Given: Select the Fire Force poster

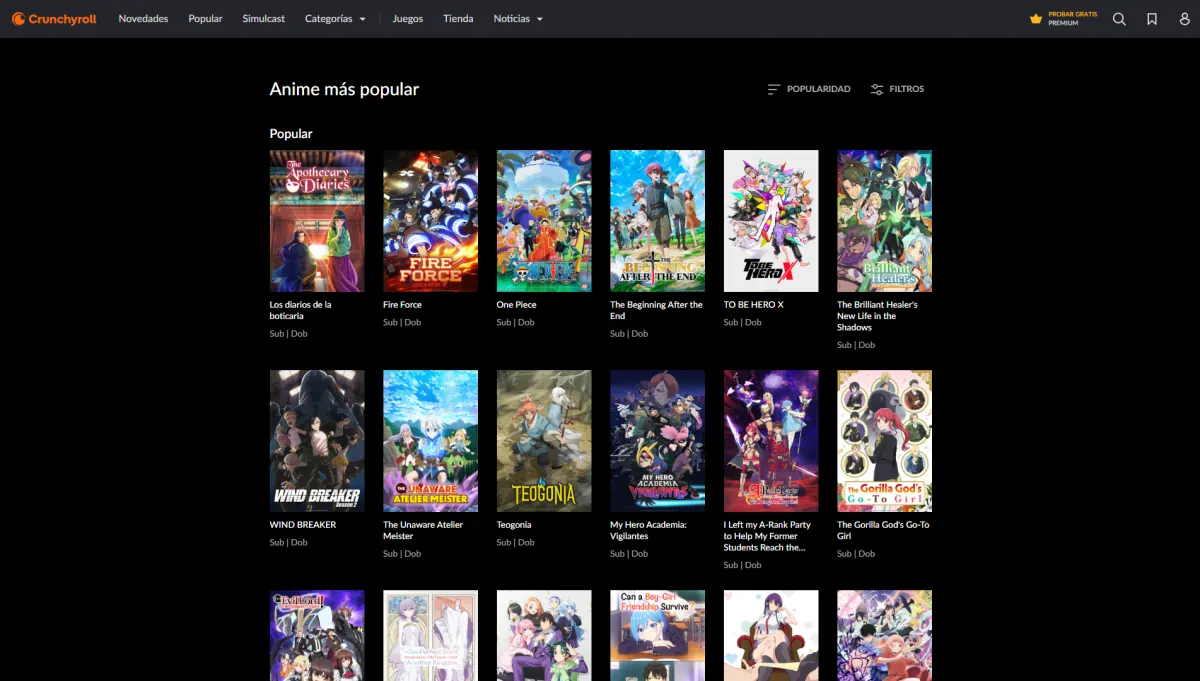Looking at the screenshot, I should point(430,221).
